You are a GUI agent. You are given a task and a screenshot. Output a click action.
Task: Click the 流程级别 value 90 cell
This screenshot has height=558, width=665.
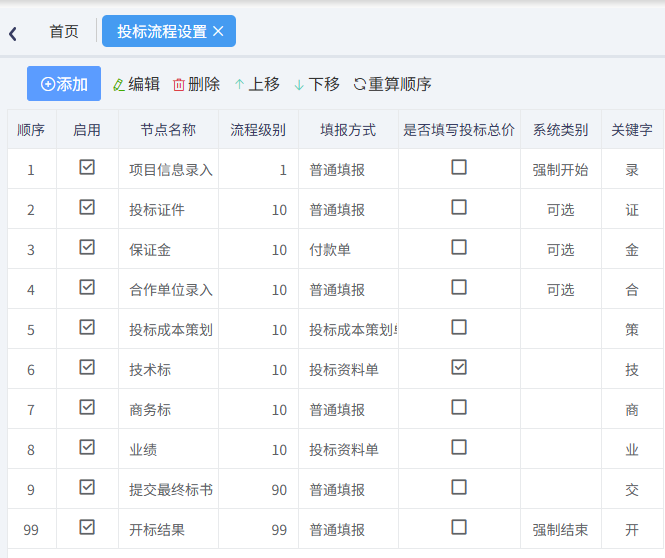click(258, 490)
